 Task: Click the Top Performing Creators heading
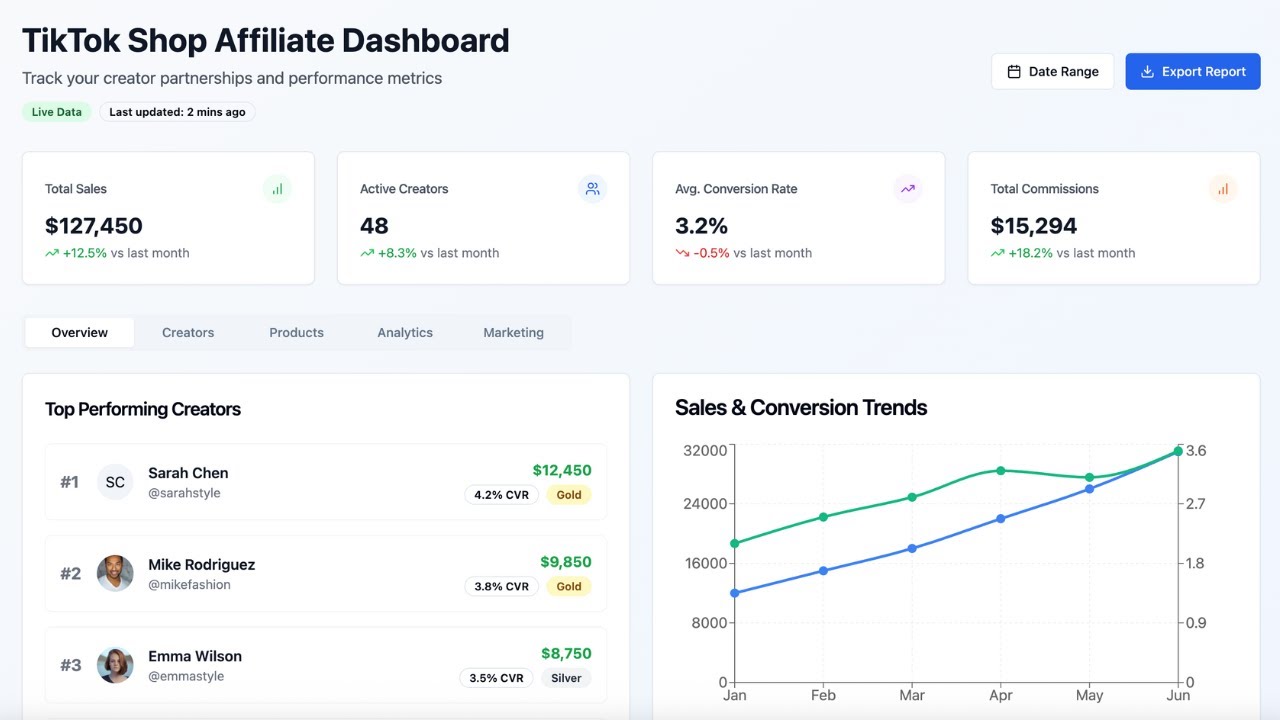(143, 409)
